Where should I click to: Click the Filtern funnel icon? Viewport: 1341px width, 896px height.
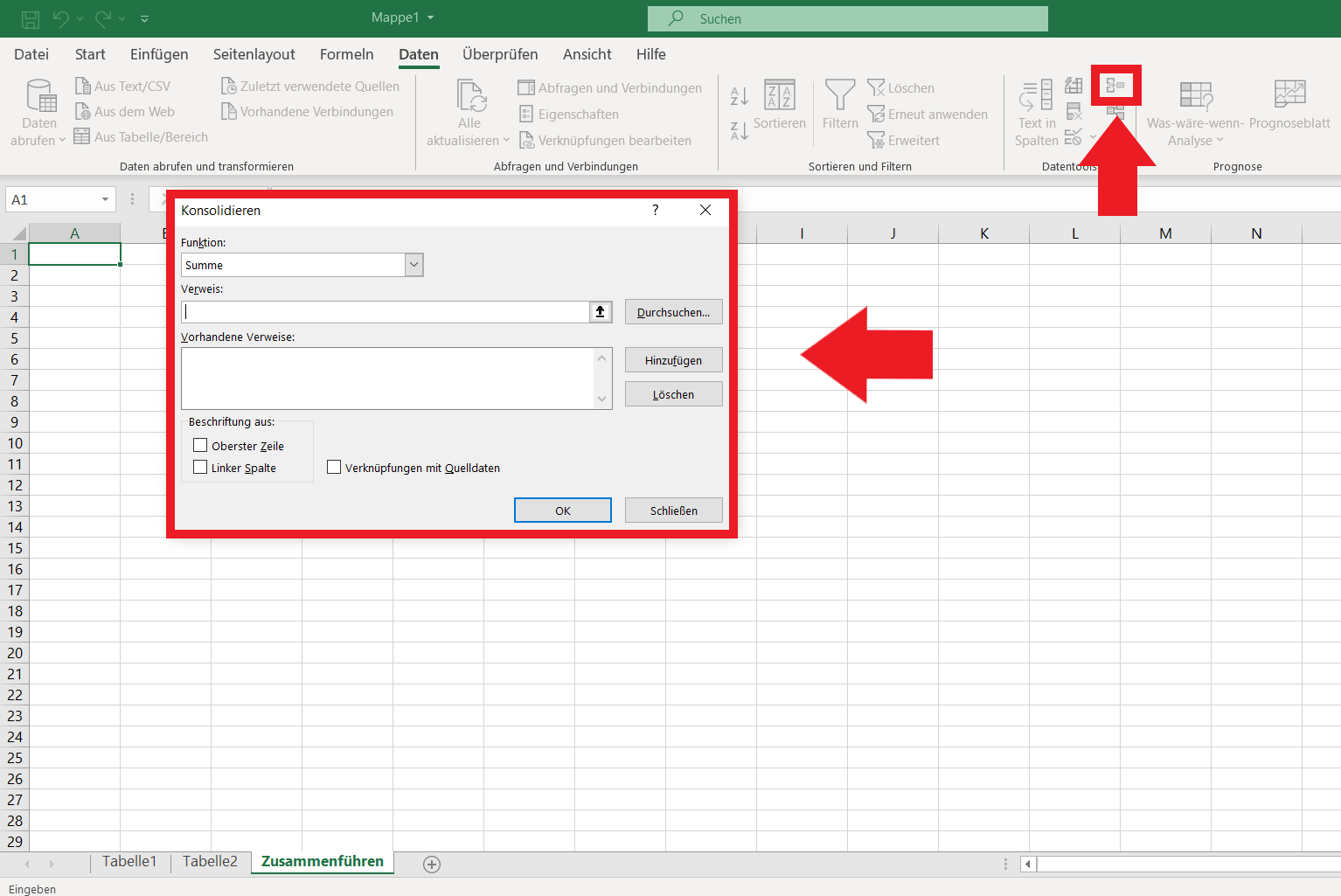pyautogui.click(x=840, y=94)
